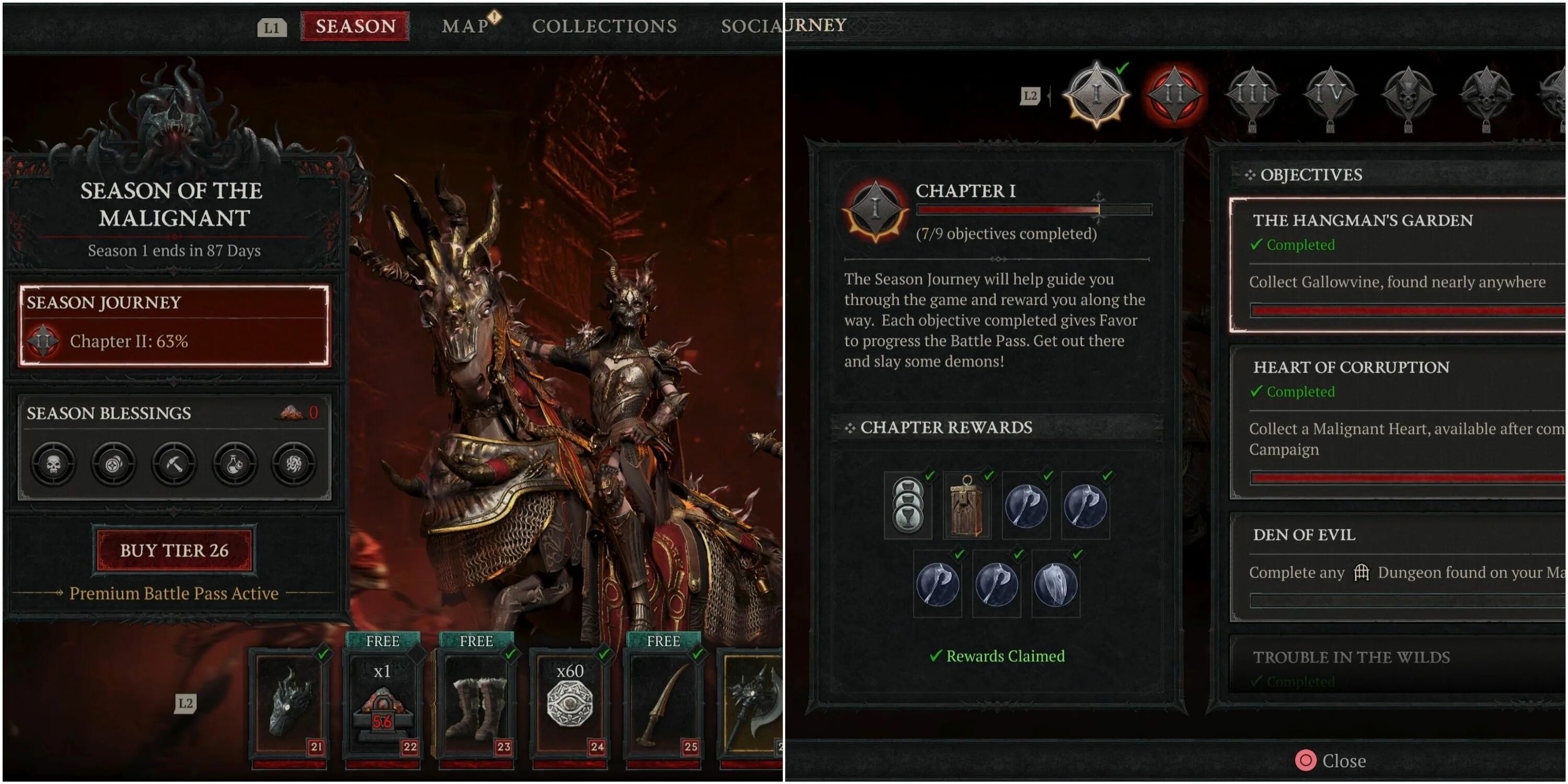Open the MAP tab
1568x784 pixels.
coord(465,26)
